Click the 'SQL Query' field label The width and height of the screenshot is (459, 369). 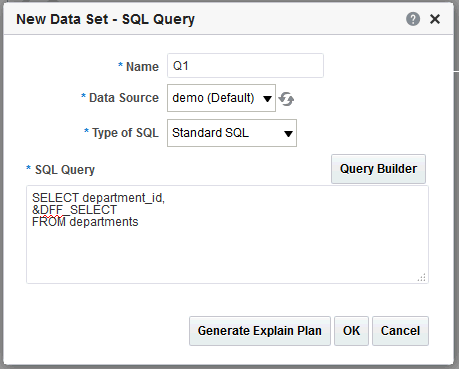(x=65, y=170)
